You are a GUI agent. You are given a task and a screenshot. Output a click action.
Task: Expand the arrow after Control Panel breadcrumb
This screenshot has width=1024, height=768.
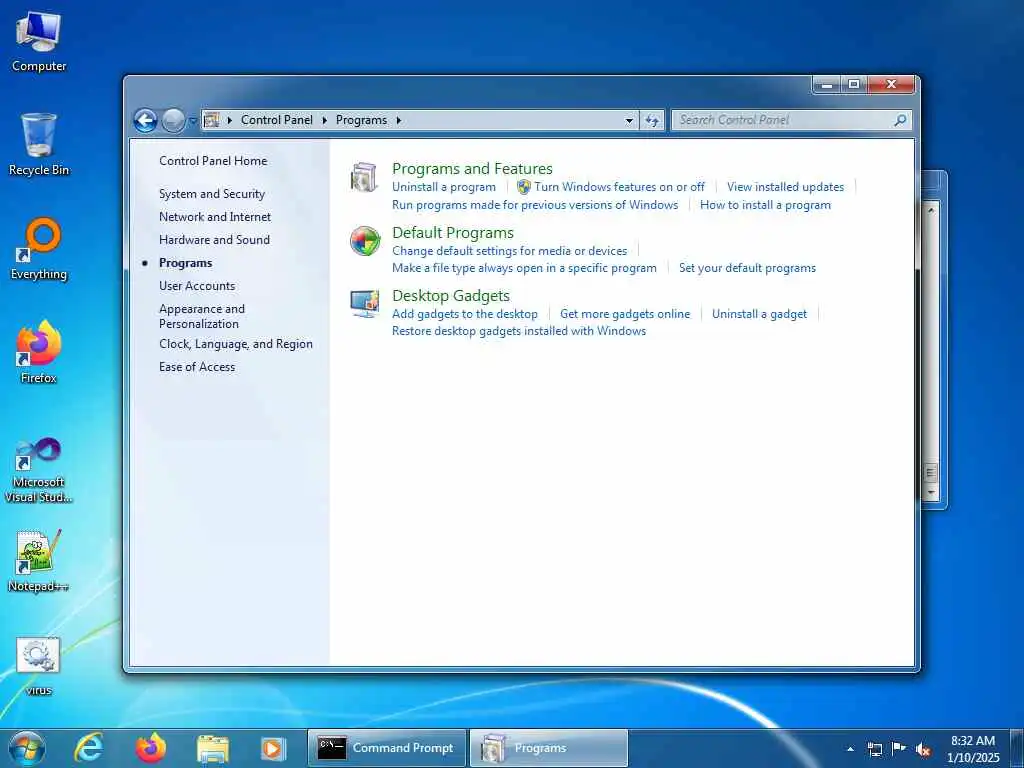325,120
